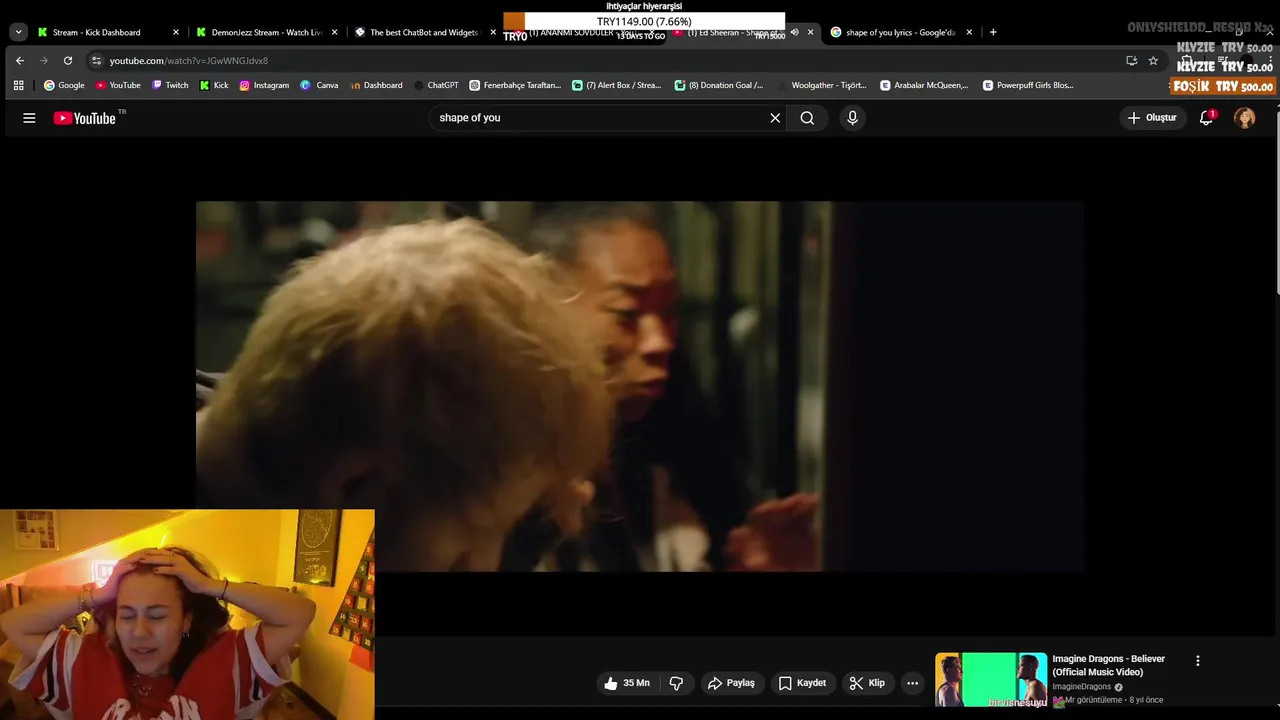
Task: Click the install/cast icon in address bar
Action: 1131,60
